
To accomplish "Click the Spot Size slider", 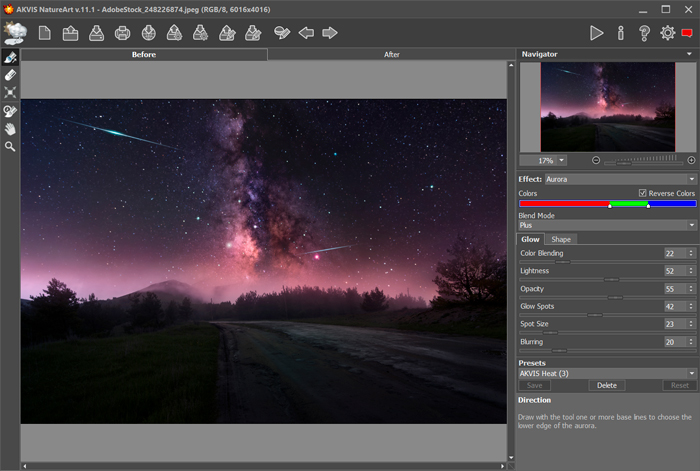I will coord(607,333).
